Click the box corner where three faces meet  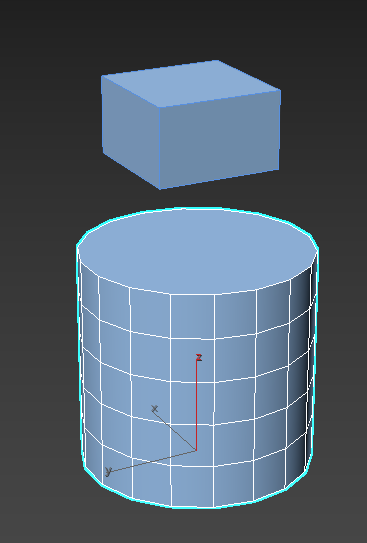tap(159, 107)
